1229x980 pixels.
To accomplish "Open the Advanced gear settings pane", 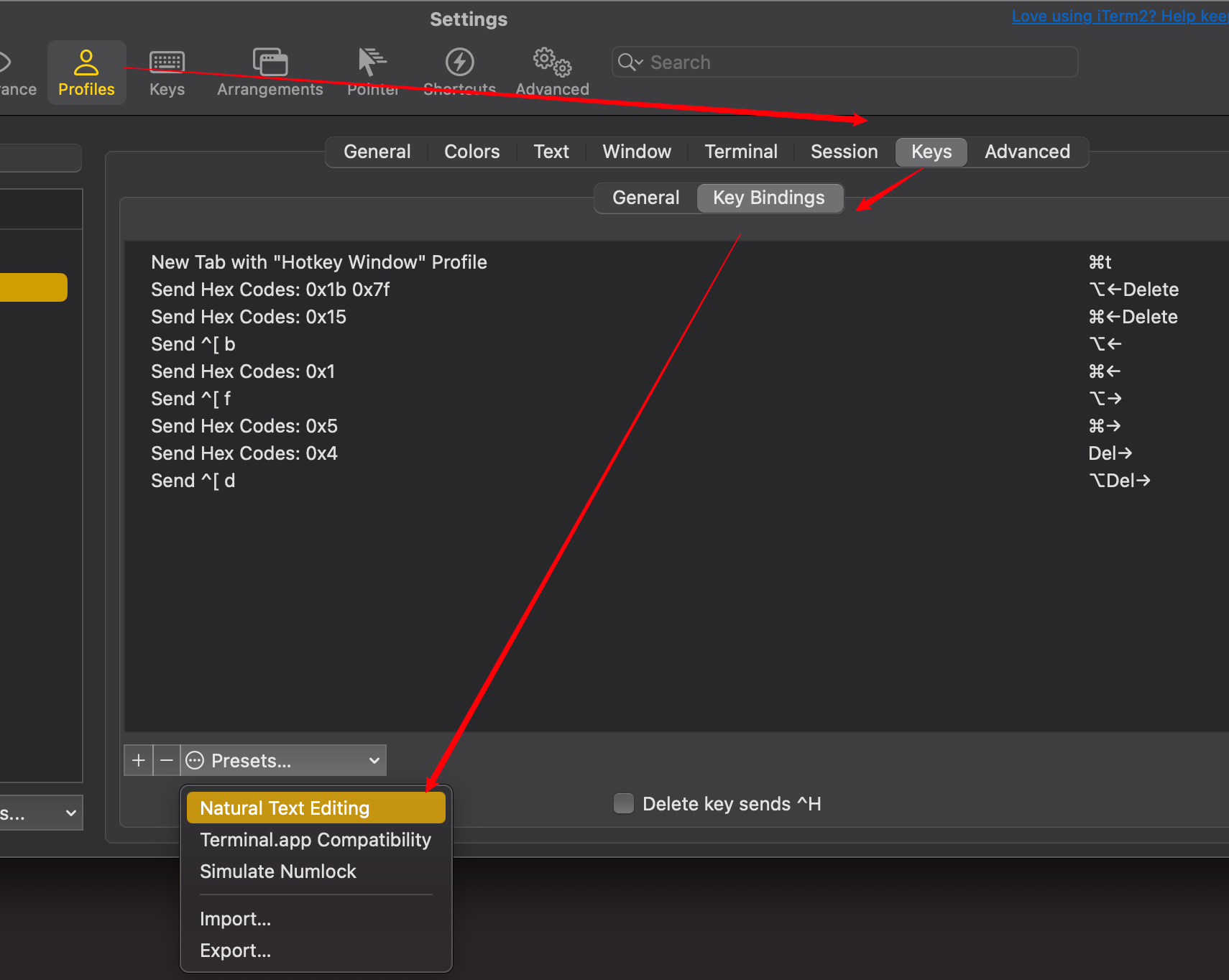I will tap(552, 73).
